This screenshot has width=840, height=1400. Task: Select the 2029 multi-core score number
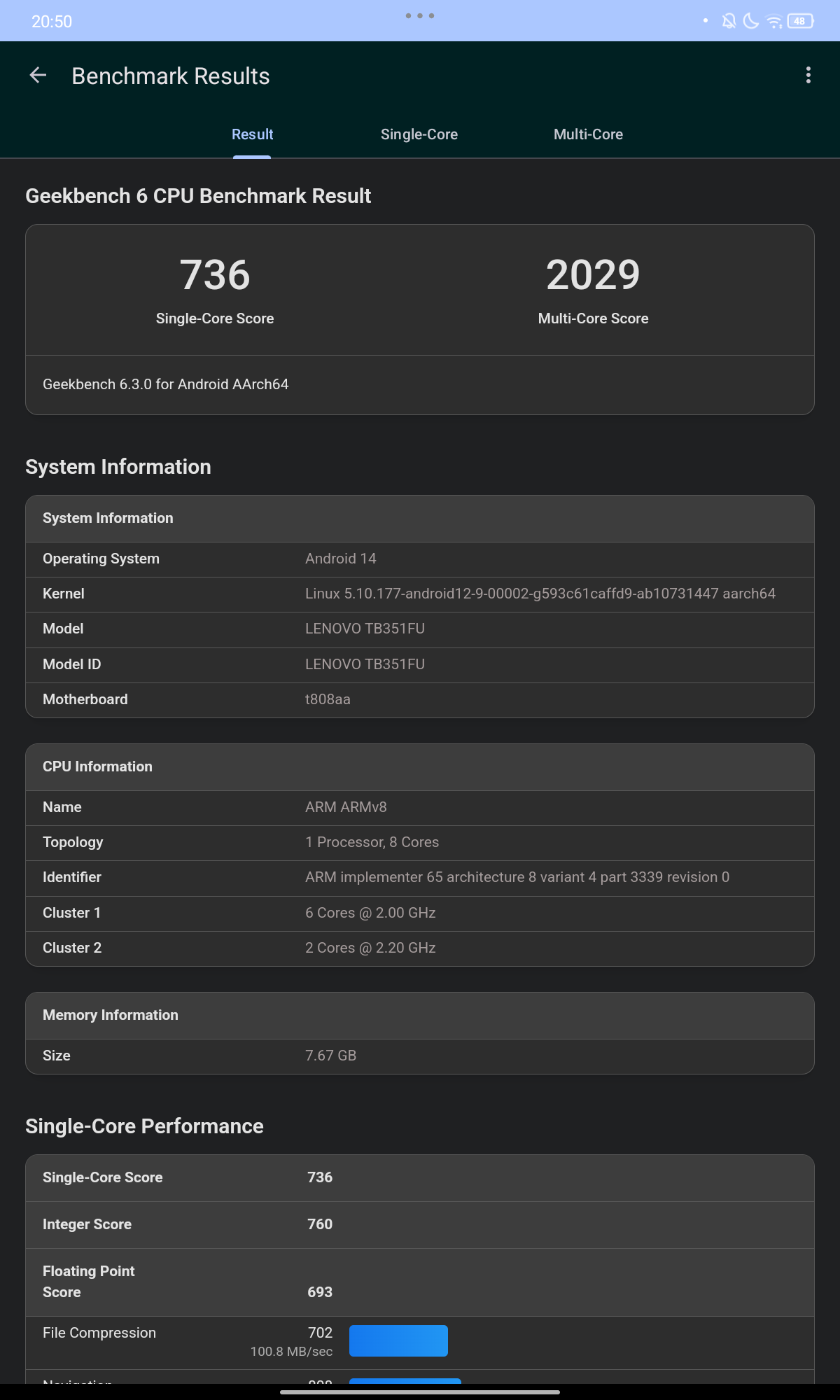(593, 274)
